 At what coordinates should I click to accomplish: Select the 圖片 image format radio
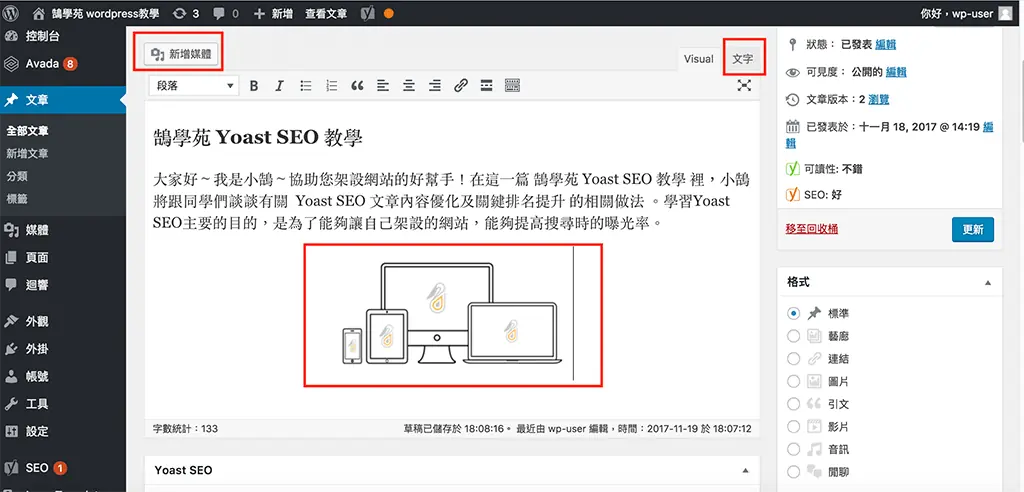793,381
